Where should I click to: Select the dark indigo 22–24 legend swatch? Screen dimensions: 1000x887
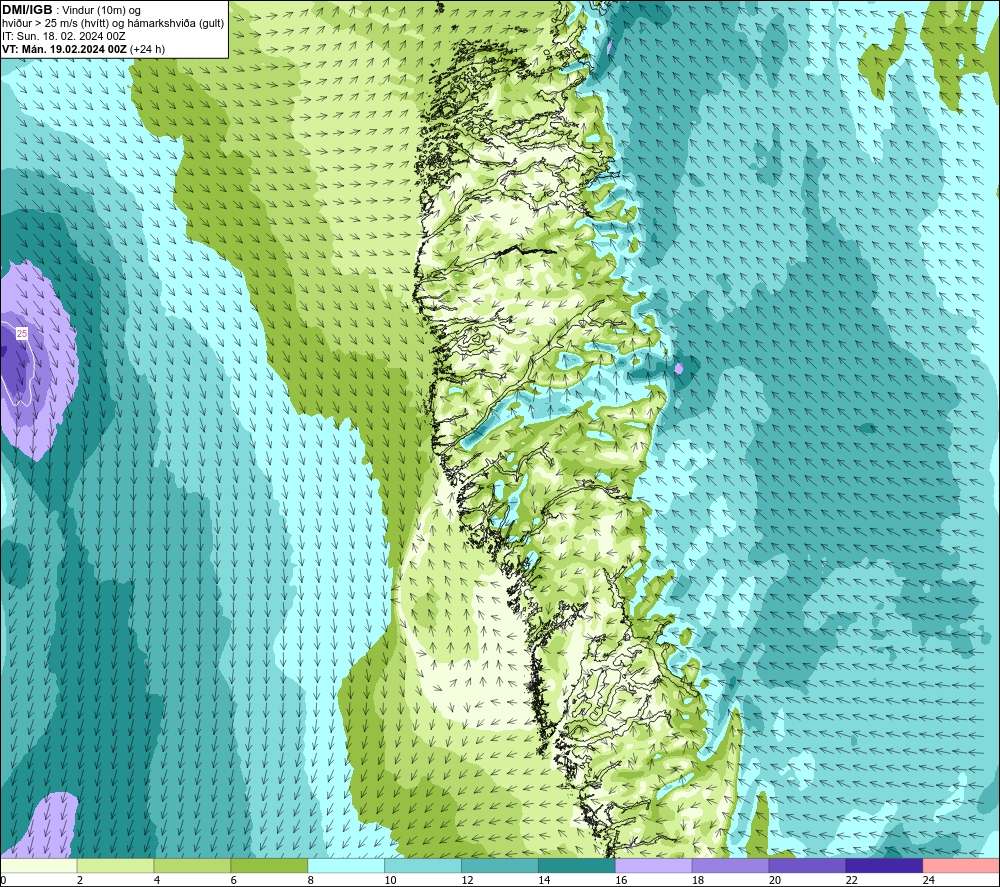pyautogui.click(x=884, y=865)
